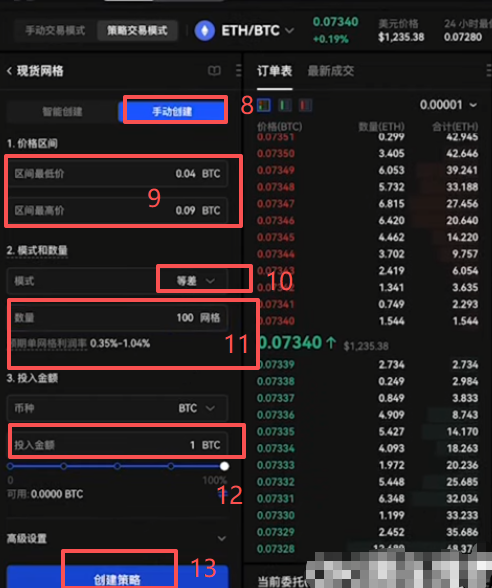Click the large last price 0.07340 in order book
Screen dimensions: 492x588
[x=291, y=343]
